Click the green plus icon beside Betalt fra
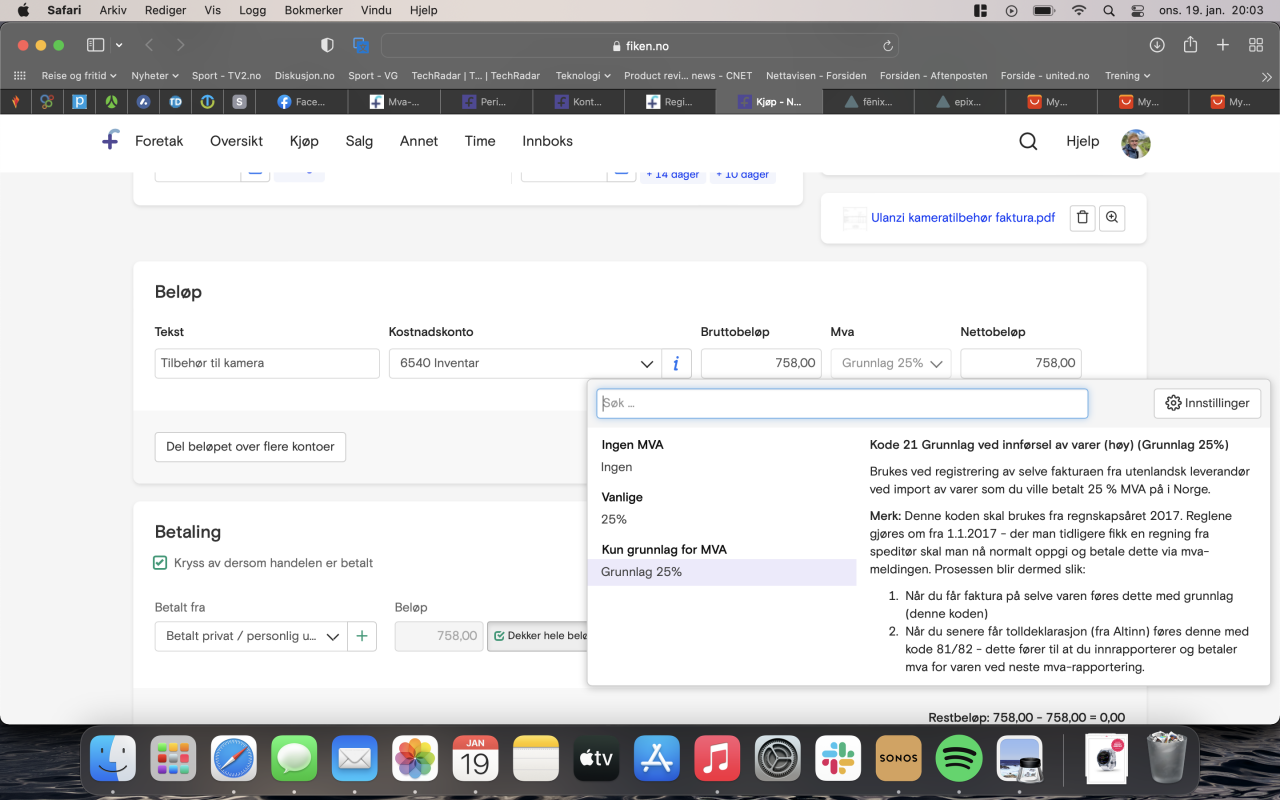Screen dimensions: 1280x800 click(x=362, y=636)
